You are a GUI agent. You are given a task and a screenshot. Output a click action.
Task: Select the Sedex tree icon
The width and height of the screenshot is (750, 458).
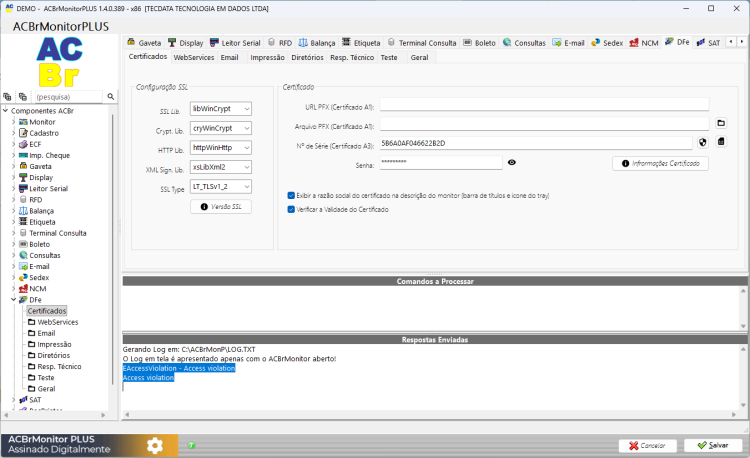pyautogui.click(x=23, y=277)
